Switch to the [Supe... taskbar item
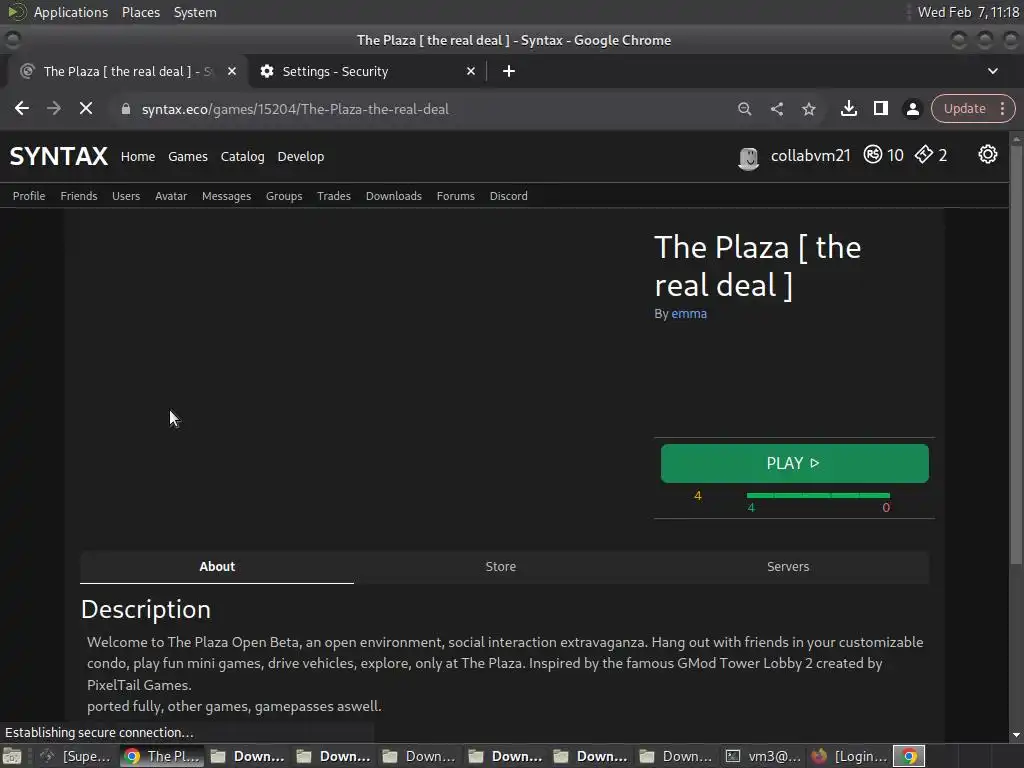The image size is (1024, 768). click(76, 756)
